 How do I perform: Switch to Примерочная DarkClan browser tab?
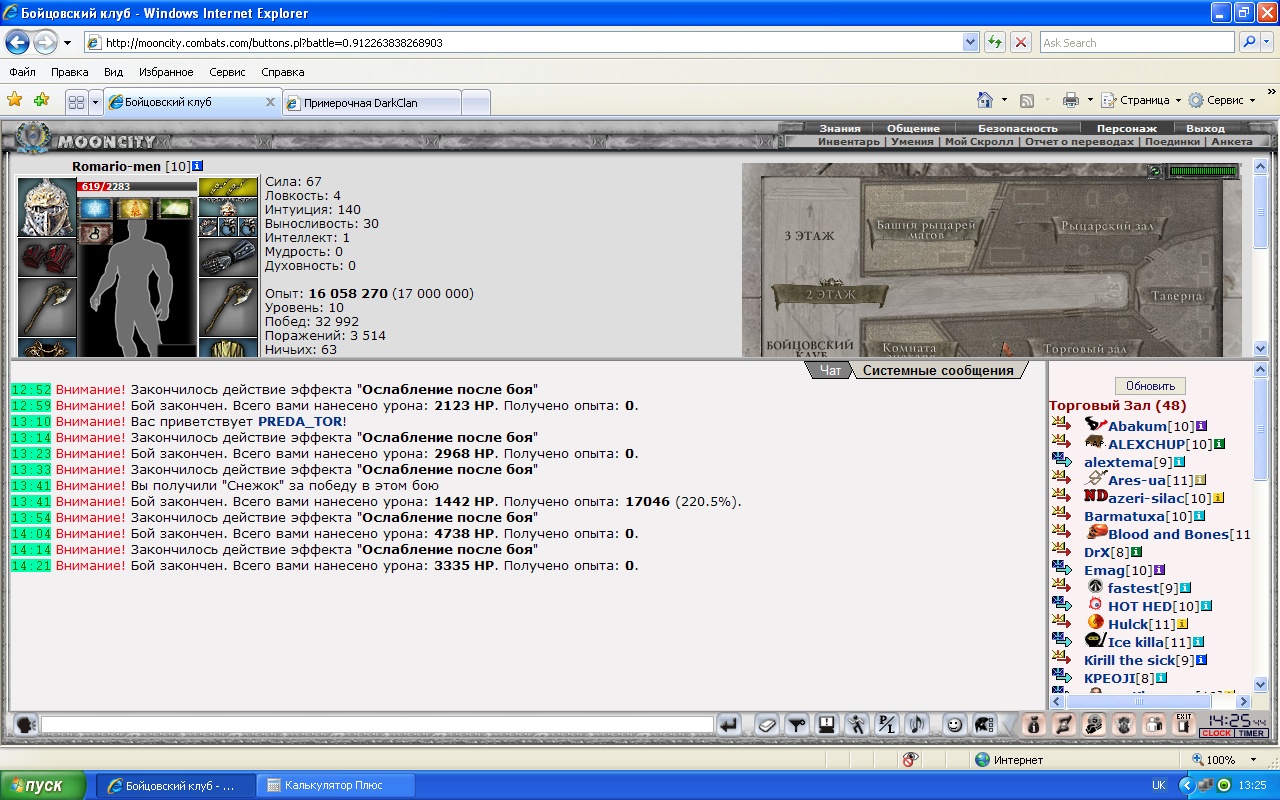tap(372, 102)
